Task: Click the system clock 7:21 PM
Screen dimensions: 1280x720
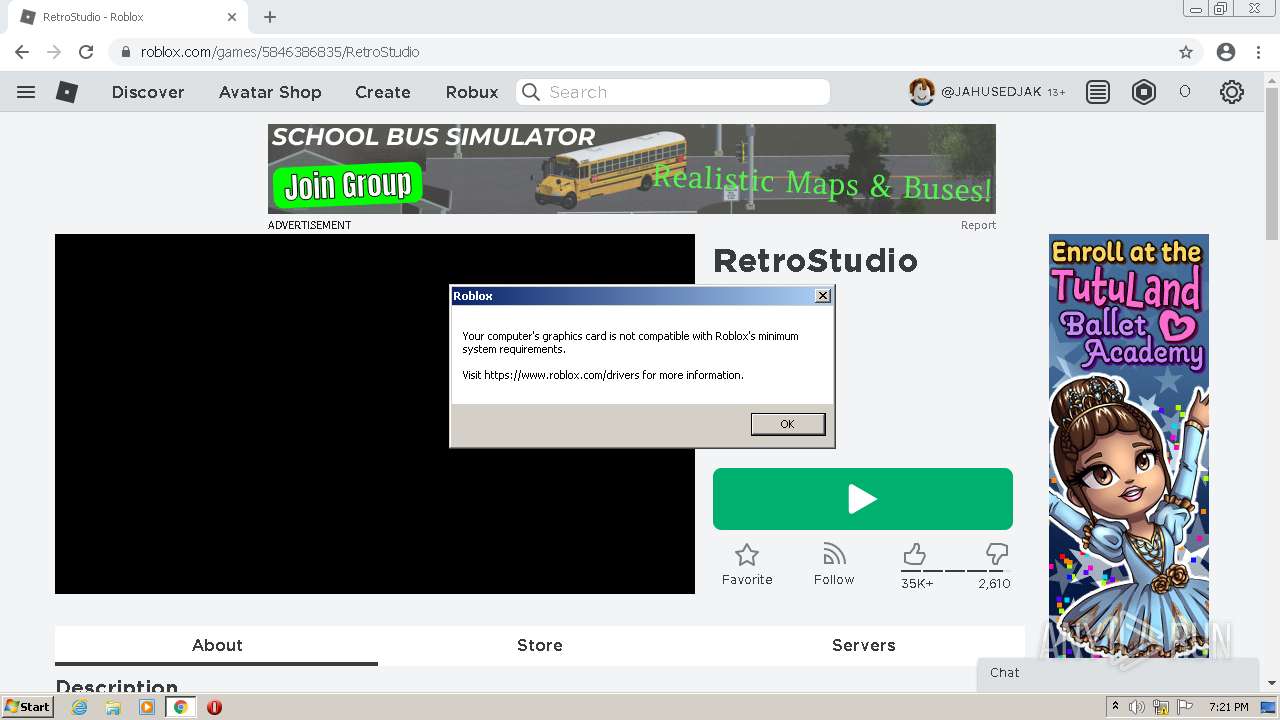Action: (1228, 707)
